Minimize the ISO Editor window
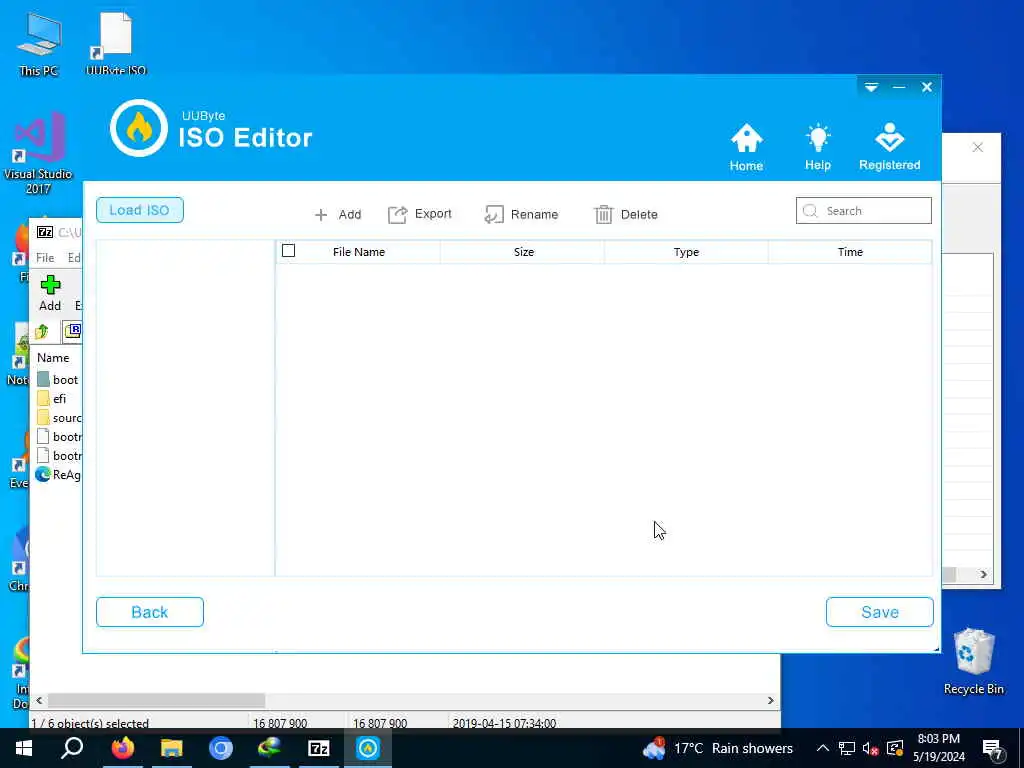The image size is (1024, 768). pos(899,87)
